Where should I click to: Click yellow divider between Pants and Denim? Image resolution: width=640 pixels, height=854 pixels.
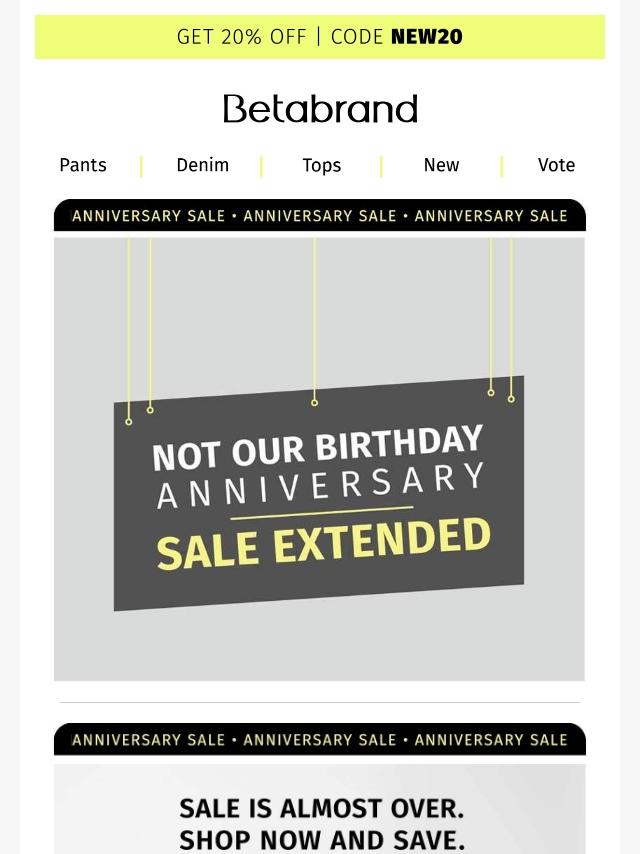click(x=141, y=167)
